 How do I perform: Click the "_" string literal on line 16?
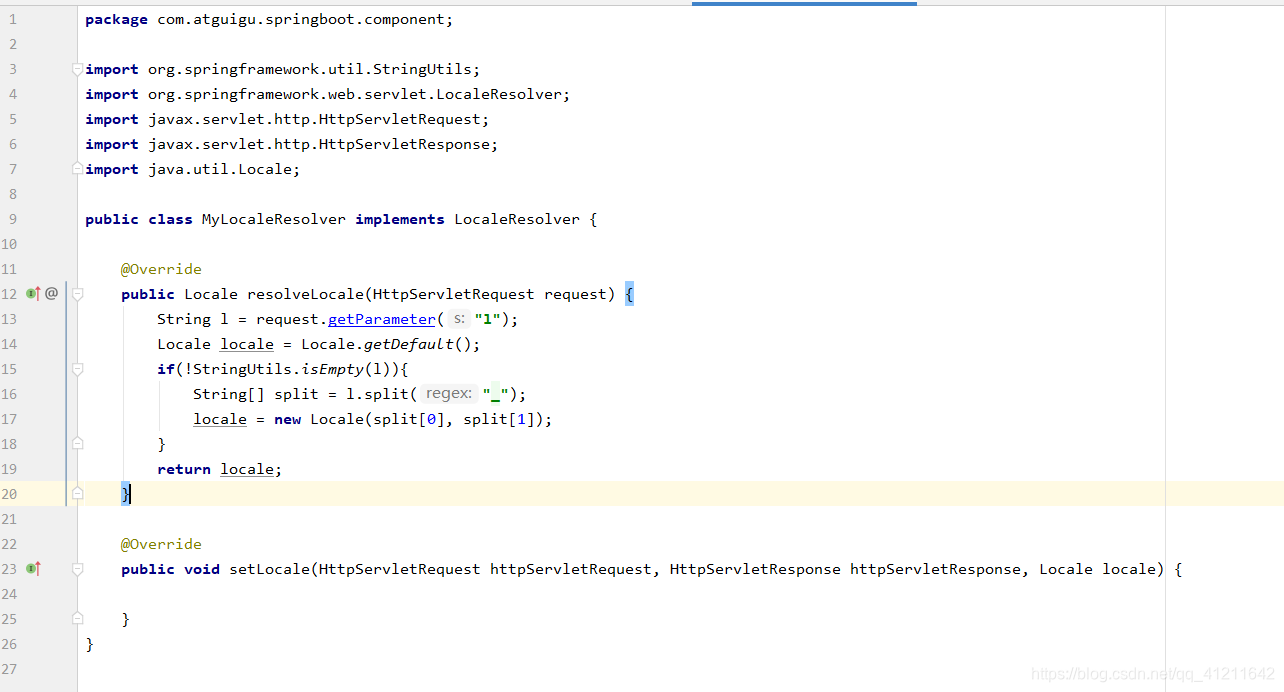click(495, 394)
